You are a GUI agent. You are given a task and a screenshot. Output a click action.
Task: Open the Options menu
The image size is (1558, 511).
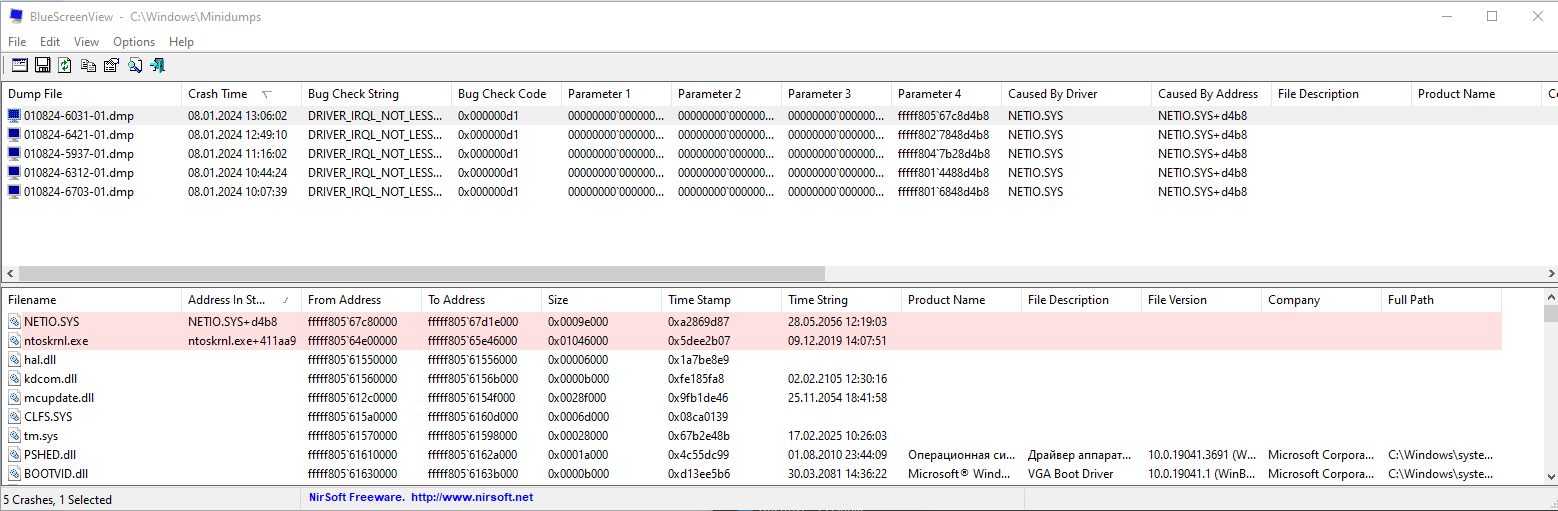[134, 42]
